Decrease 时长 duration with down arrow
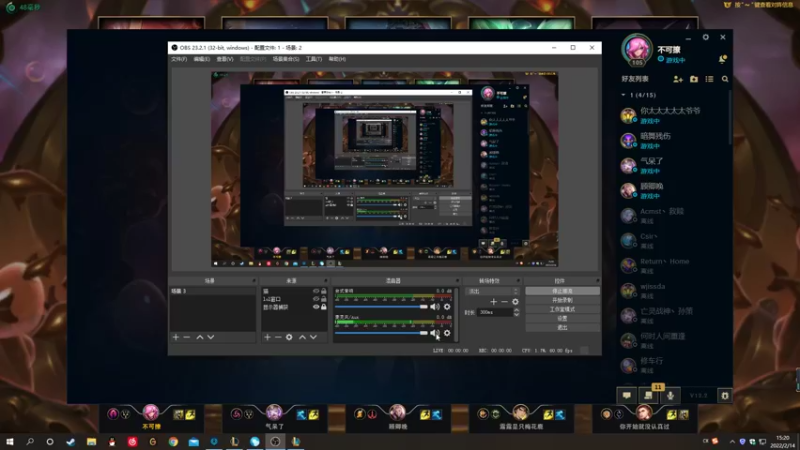 point(516,314)
